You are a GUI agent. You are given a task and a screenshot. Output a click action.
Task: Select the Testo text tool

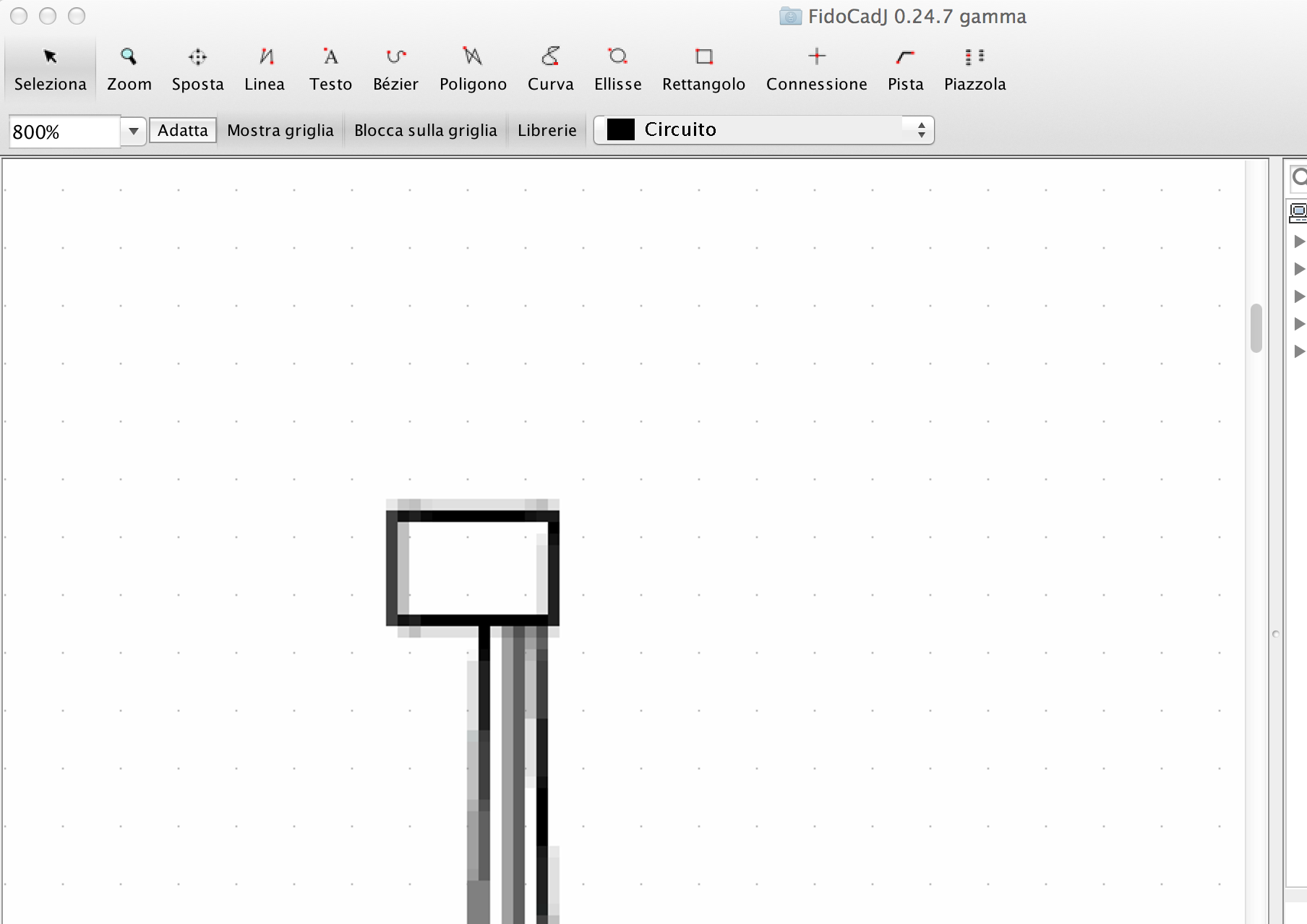click(x=330, y=69)
